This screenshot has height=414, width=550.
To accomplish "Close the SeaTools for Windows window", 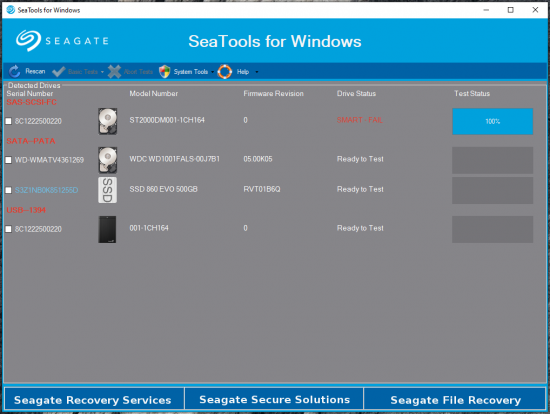I will pyautogui.click(x=535, y=10).
